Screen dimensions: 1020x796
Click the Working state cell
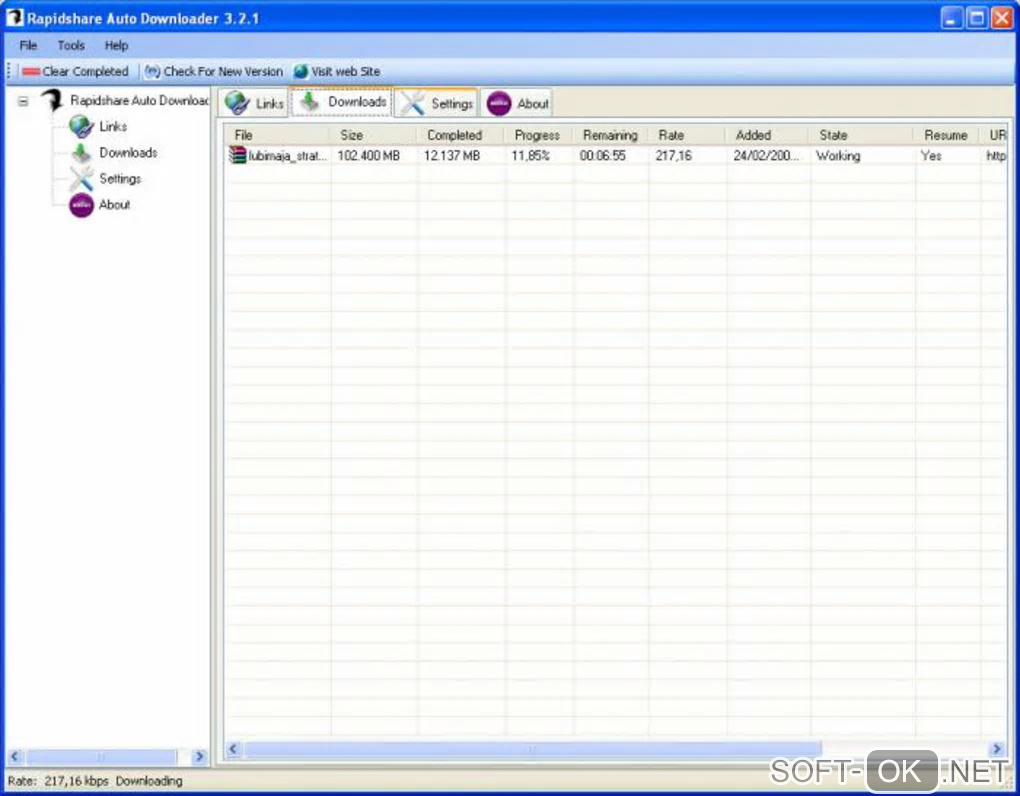click(839, 156)
